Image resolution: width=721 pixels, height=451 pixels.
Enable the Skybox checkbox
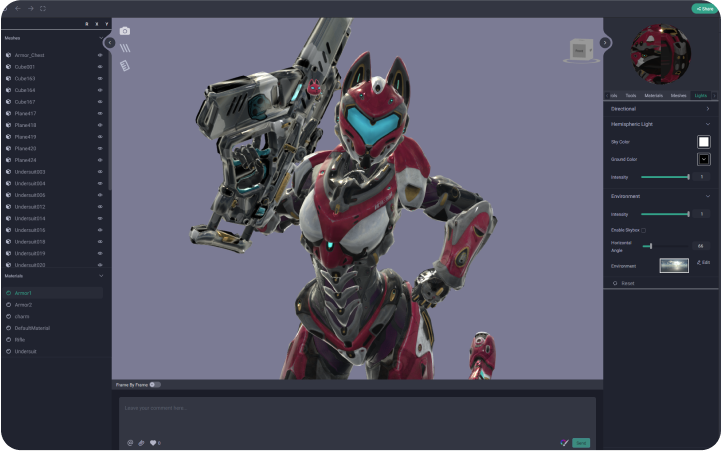point(643,230)
